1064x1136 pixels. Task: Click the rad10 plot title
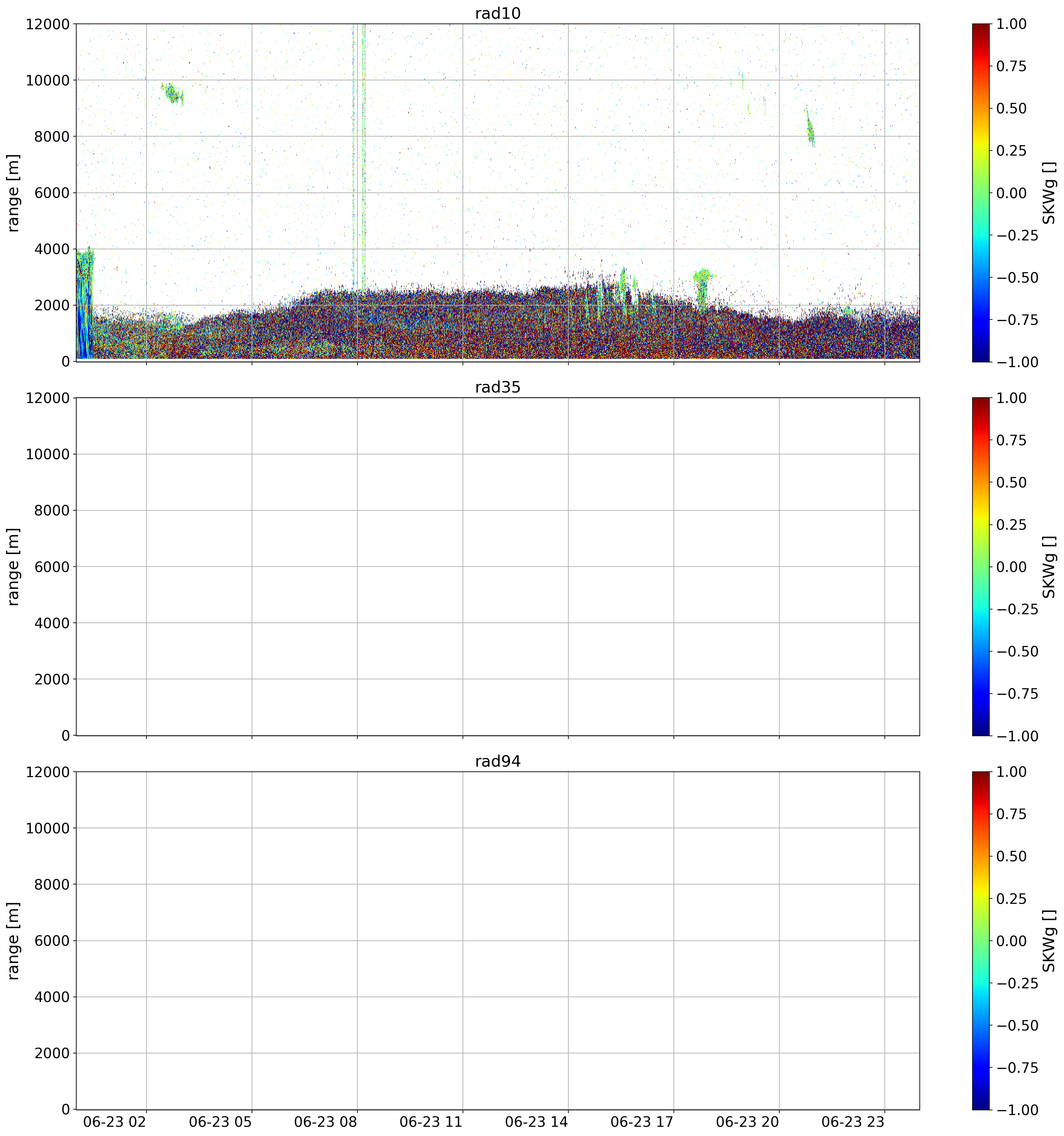[x=498, y=14]
